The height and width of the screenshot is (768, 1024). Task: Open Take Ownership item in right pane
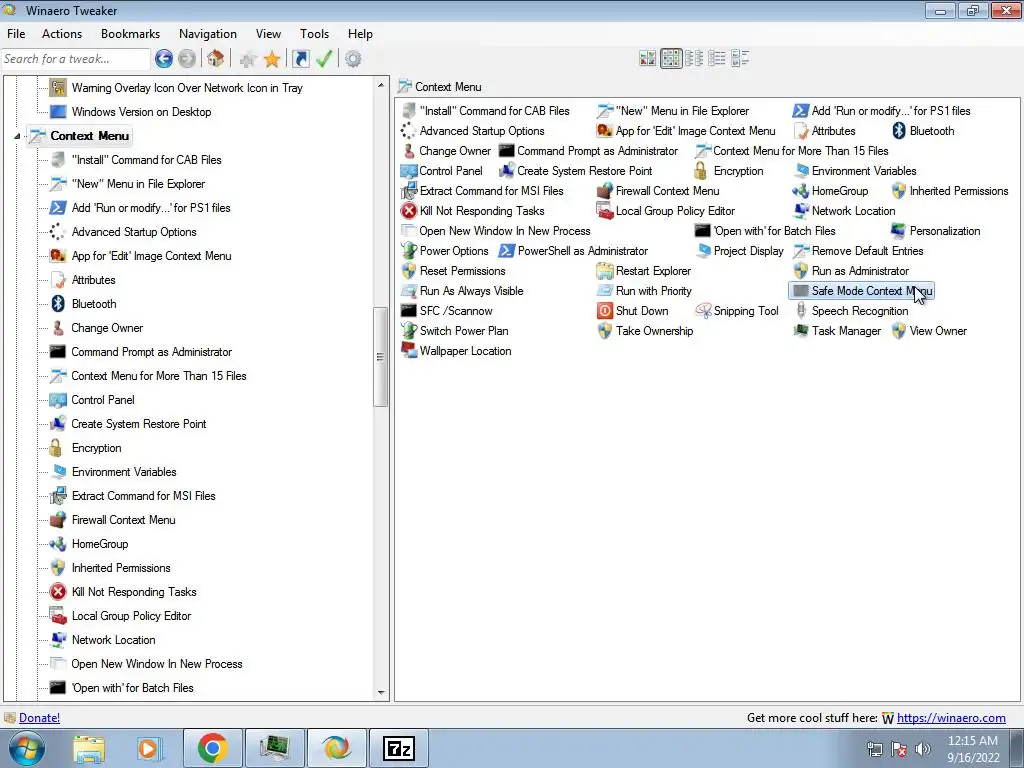(645, 331)
